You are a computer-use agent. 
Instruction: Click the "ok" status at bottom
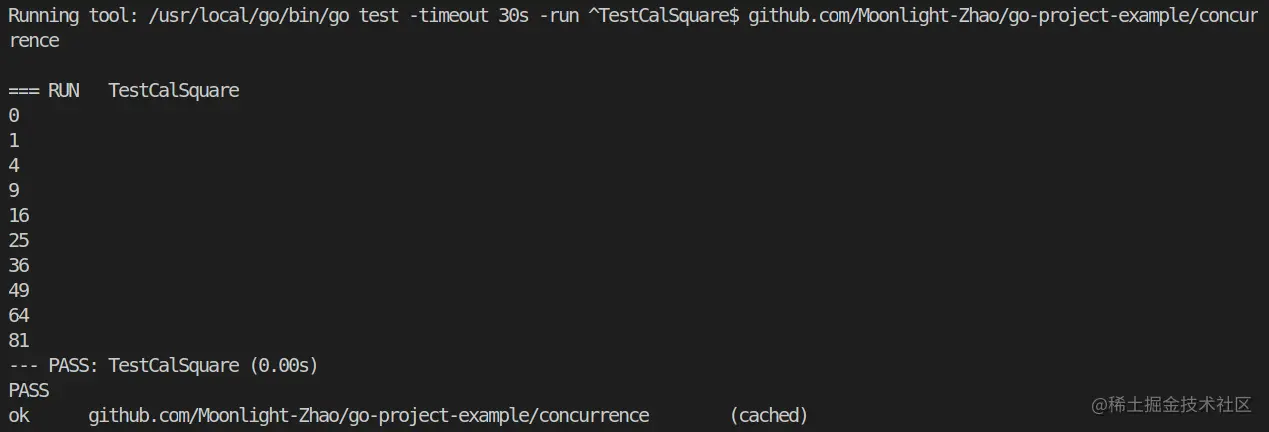tap(19, 415)
